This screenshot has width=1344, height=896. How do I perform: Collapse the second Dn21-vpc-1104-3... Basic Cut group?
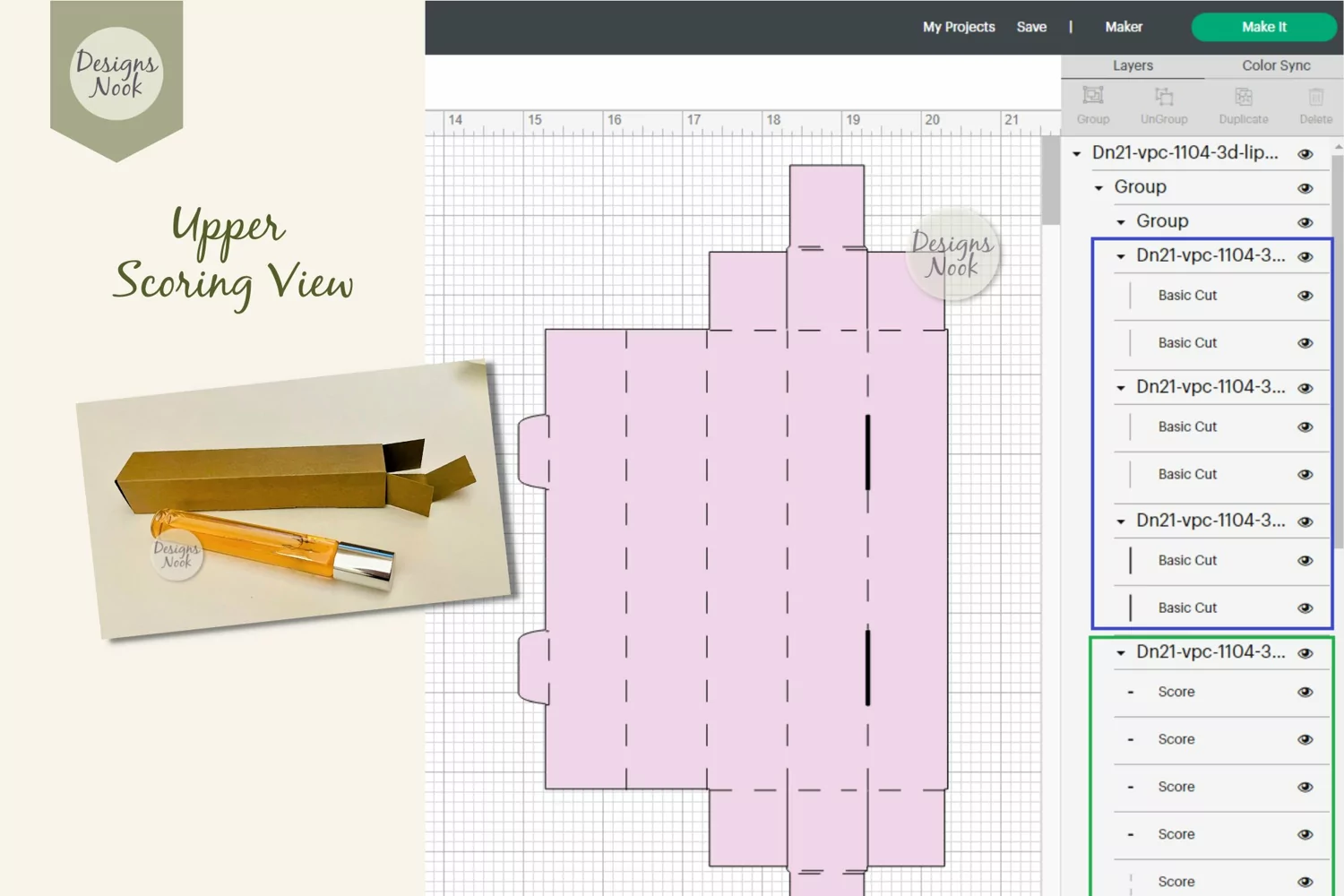(1121, 388)
